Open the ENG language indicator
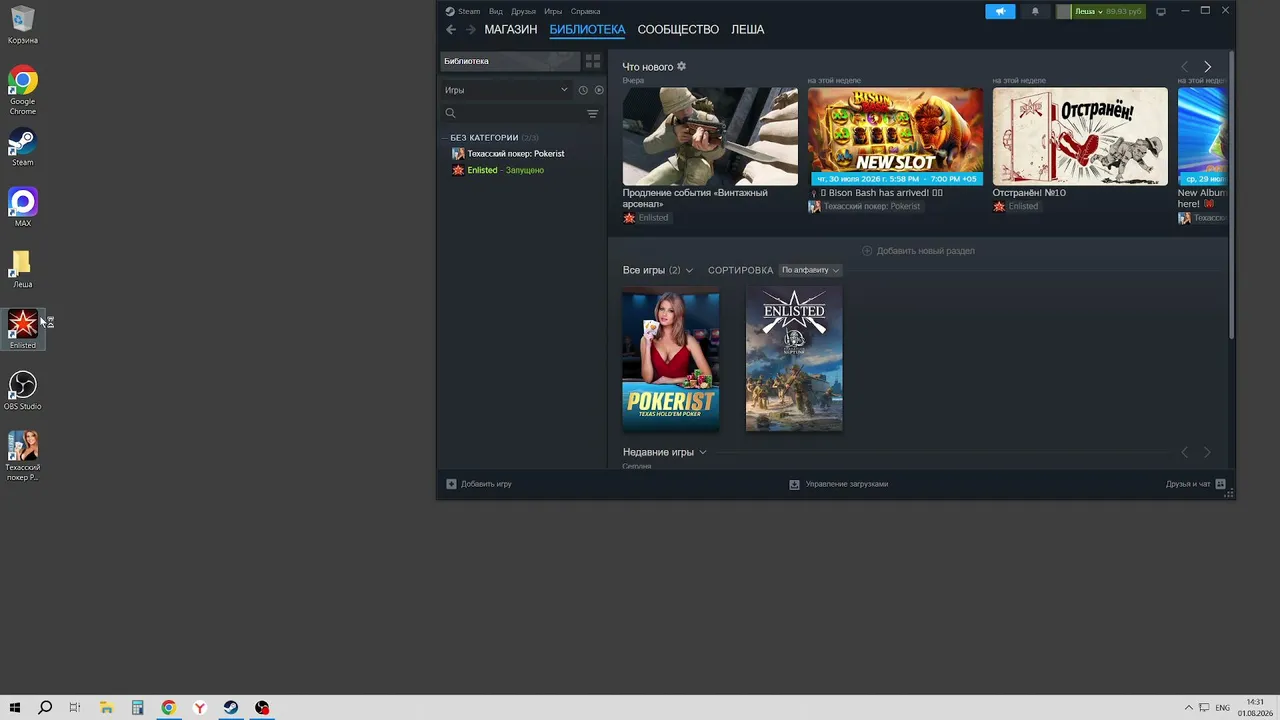Image resolution: width=1280 pixels, height=720 pixels. (x=1222, y=708)
